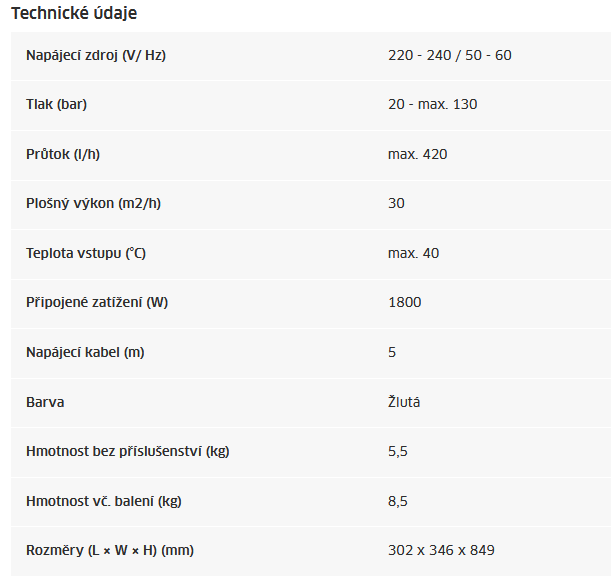Click the dimensions value "302 x 346 x 849"
The height and width of the screenshot is (578, 612).
[x=441, y=550]
